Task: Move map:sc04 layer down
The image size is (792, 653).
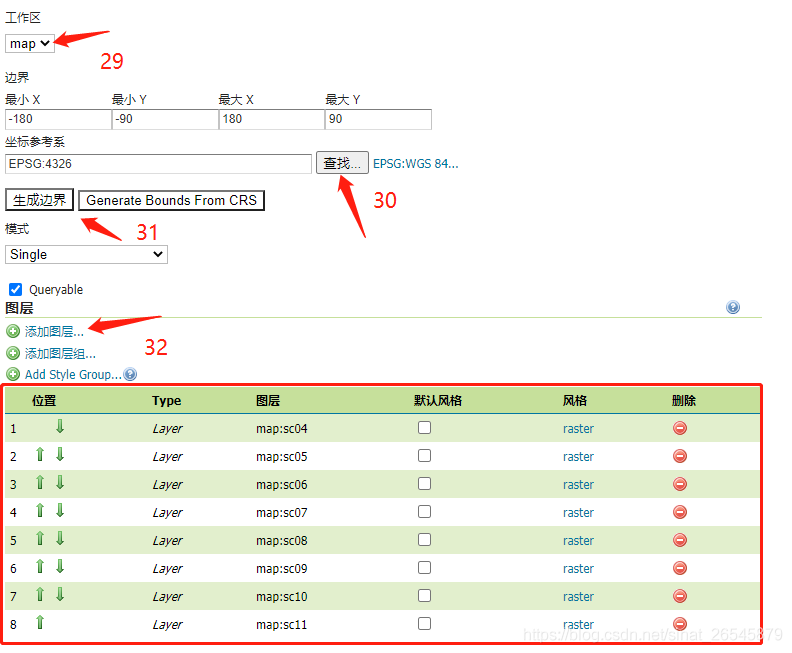Action: (x=60, y=427)
